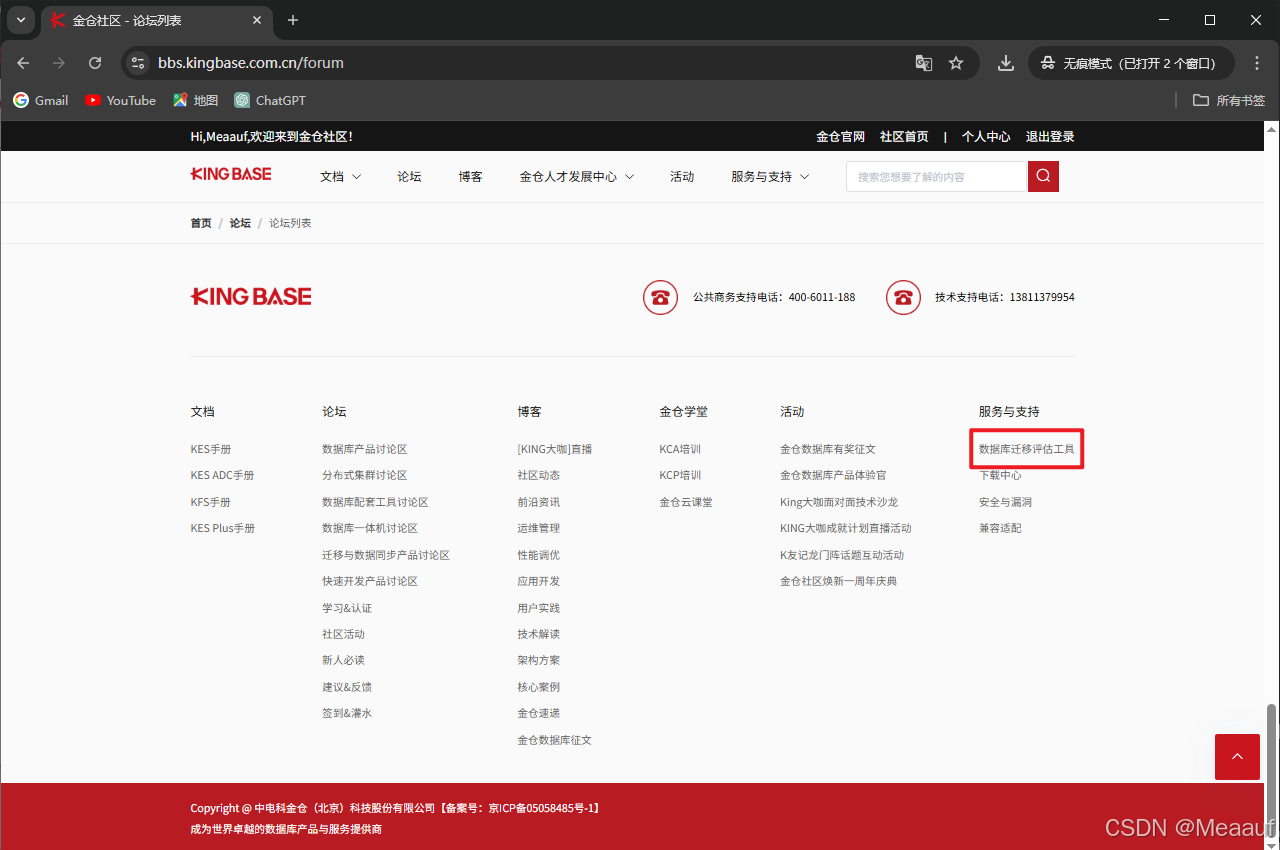Open 论坛 in the top navigation
Image resolution: width=1280 pixels, height=850 pixels.
pyautogui.click(x=409, y=176)
